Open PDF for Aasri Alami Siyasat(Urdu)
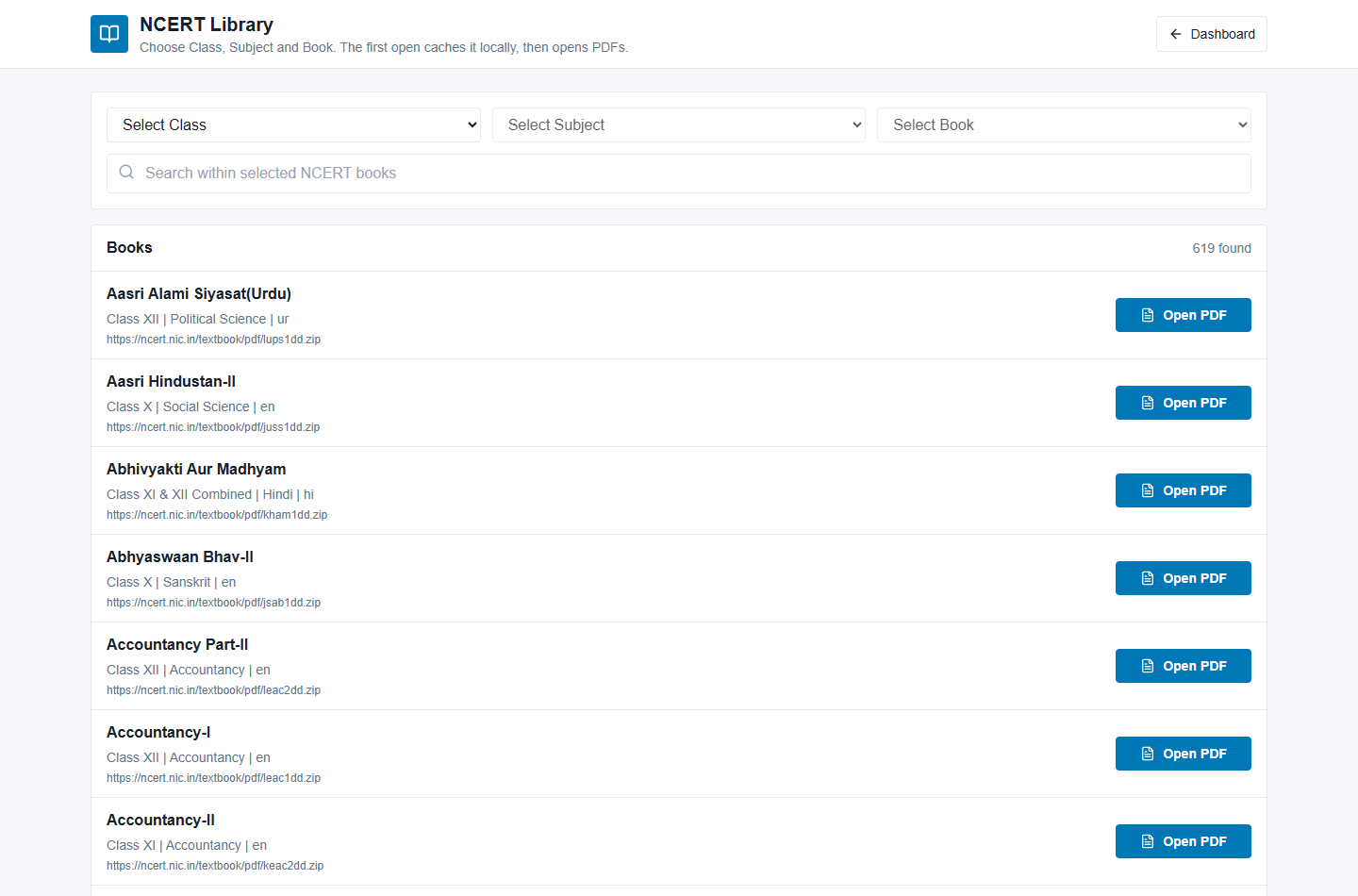This screenshot has height=896, width=1358. click(x=1184, y=315)
